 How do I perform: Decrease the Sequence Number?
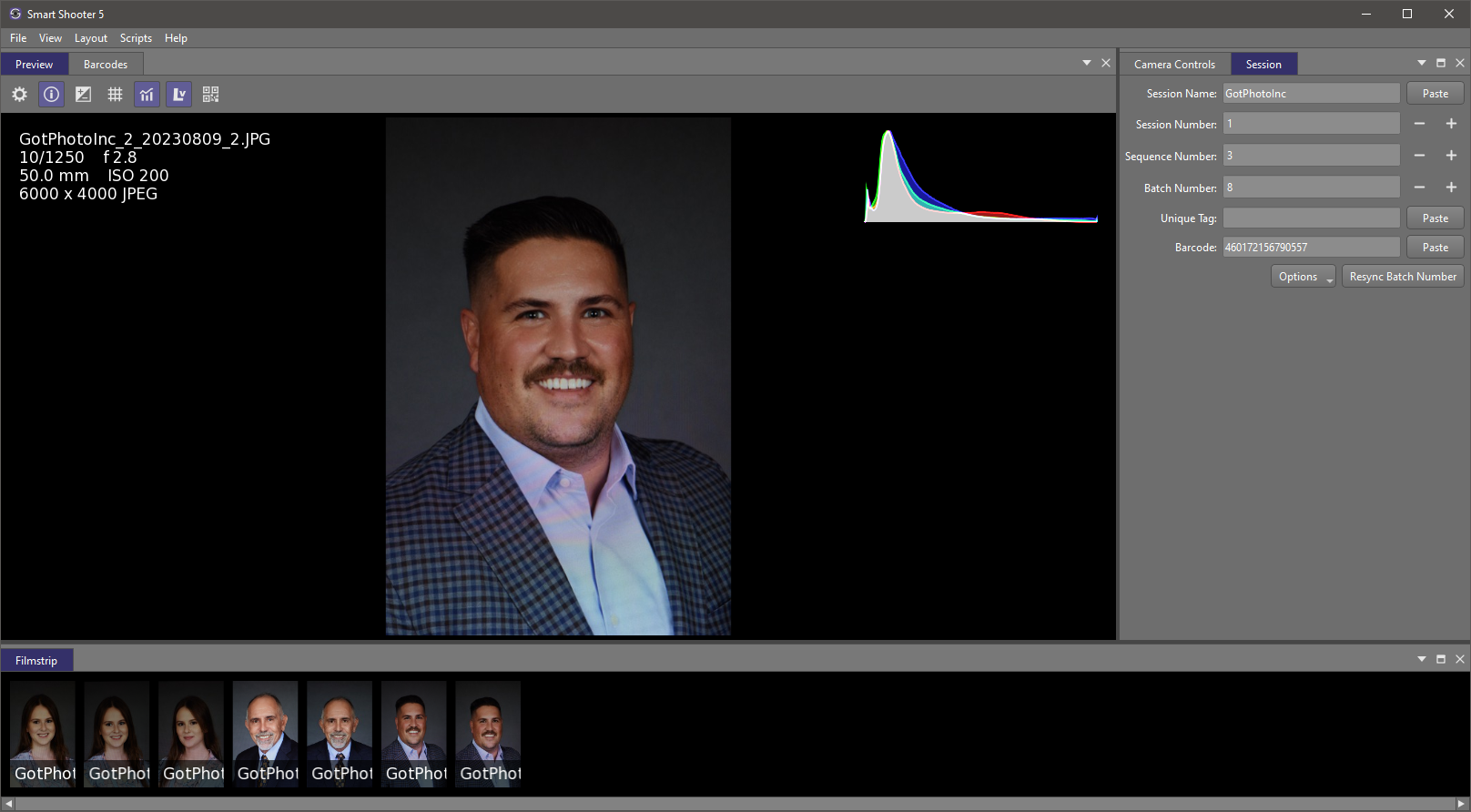coord(1419,156)
